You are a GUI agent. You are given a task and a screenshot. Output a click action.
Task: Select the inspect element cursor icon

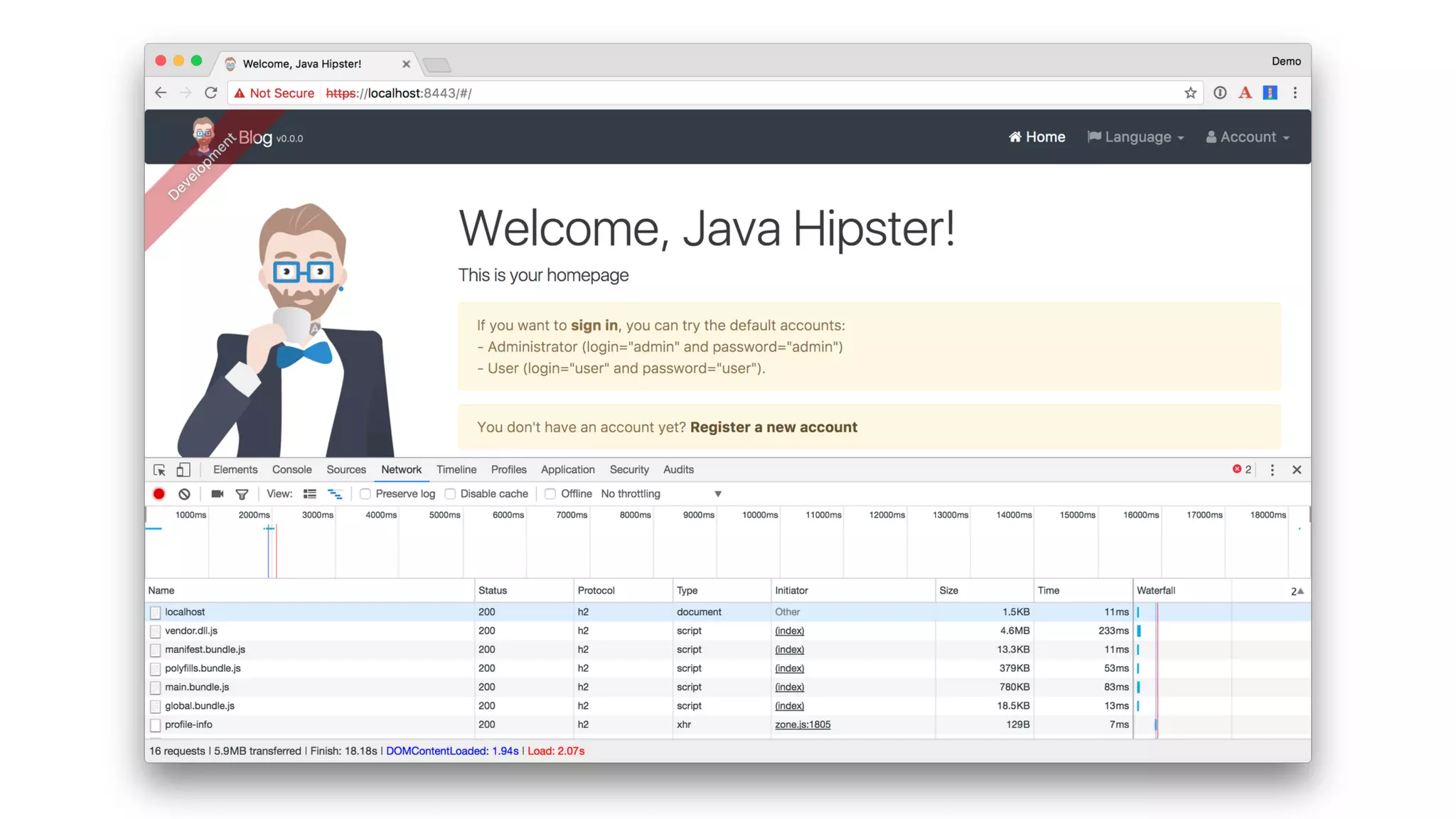(159, 470)
